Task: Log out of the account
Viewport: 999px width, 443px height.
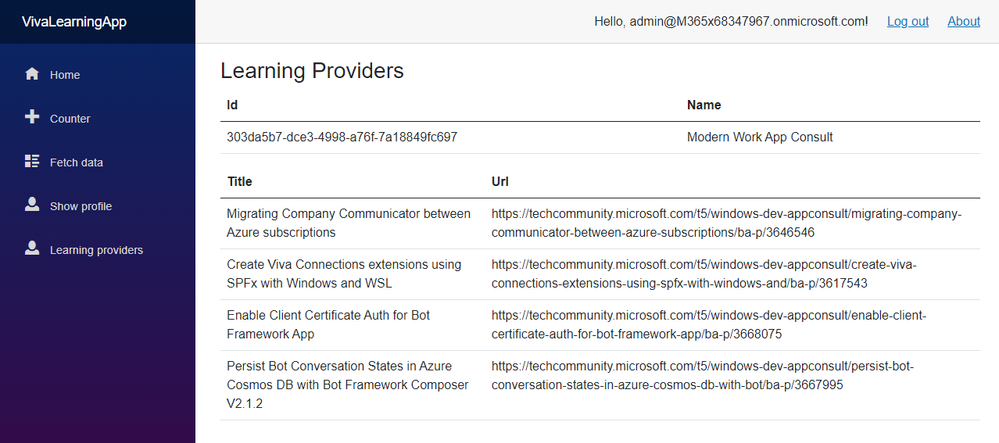Action: (x=908, y=22)
